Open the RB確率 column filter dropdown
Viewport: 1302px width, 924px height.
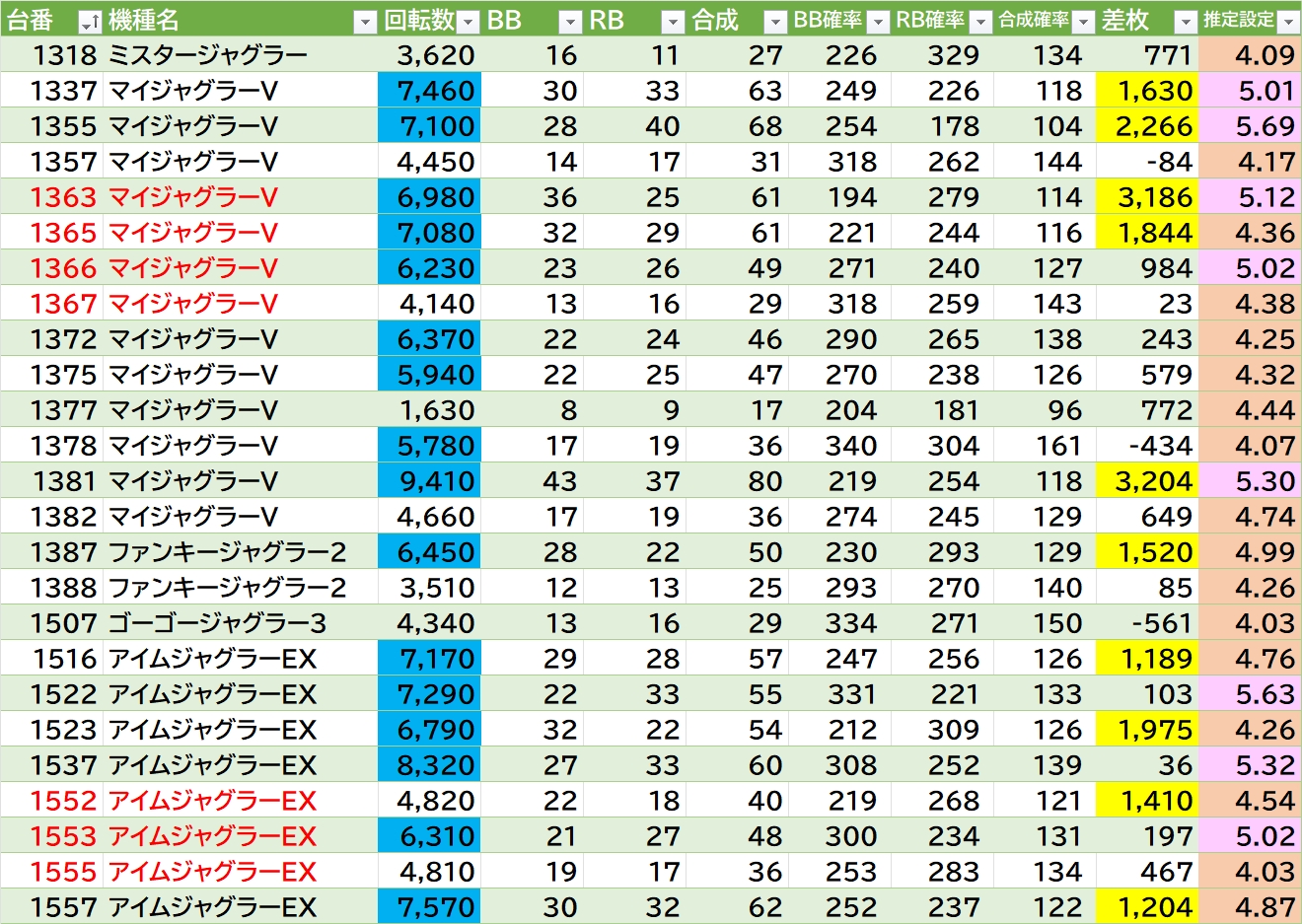pos(980,21)
